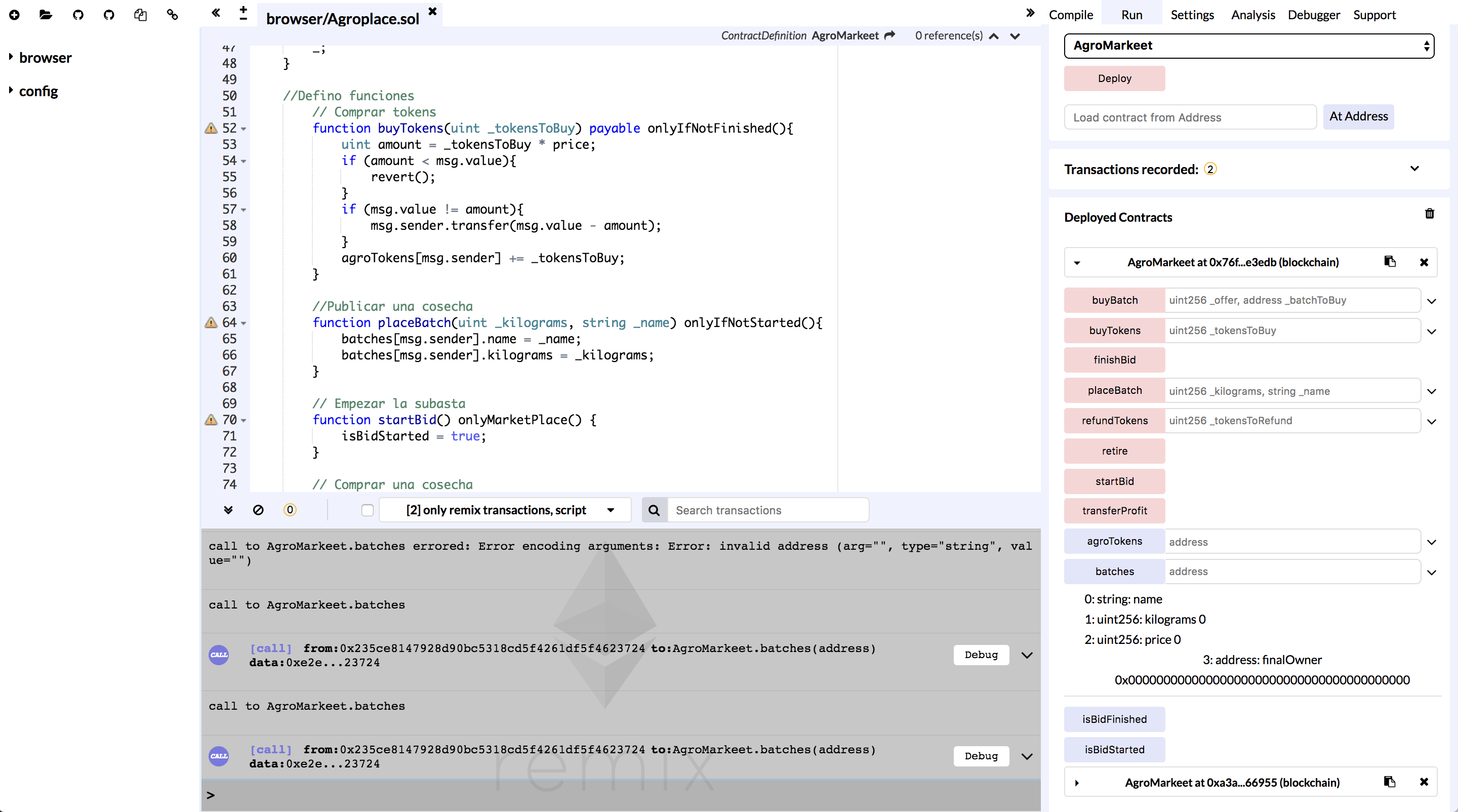Image resolution: width=1458 pixels, height=812 pixels.
Task: Collapse the left panel with double-arrow toggle
Action: tap(216, 13)
